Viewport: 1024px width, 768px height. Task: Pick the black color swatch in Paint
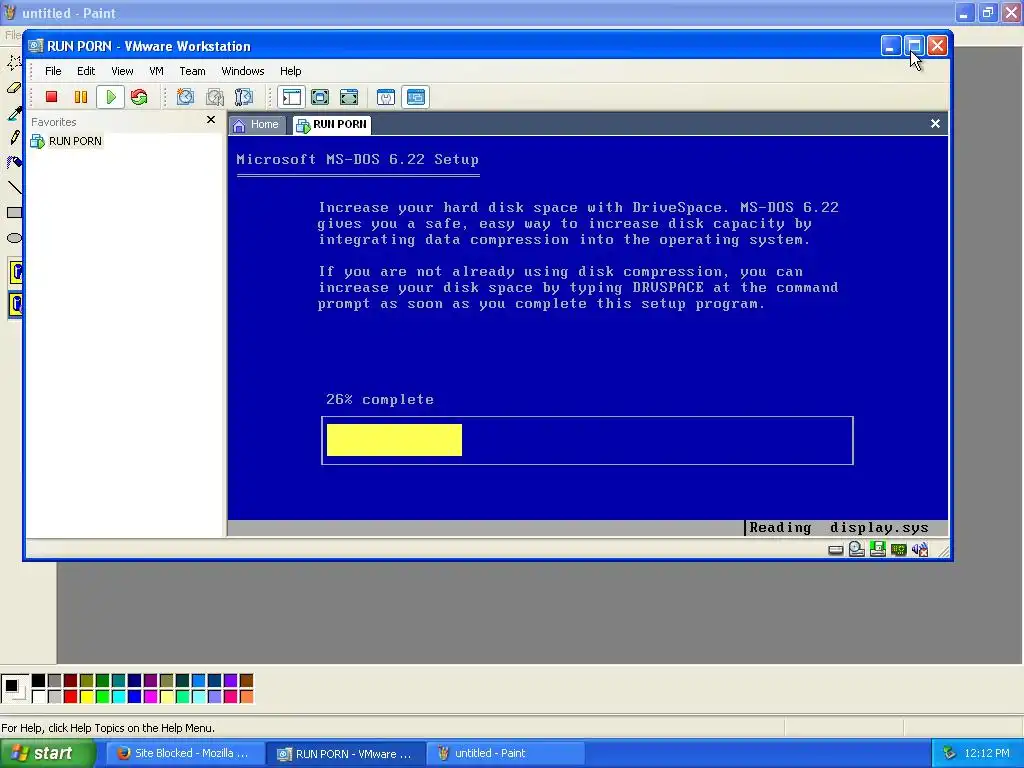39,681
